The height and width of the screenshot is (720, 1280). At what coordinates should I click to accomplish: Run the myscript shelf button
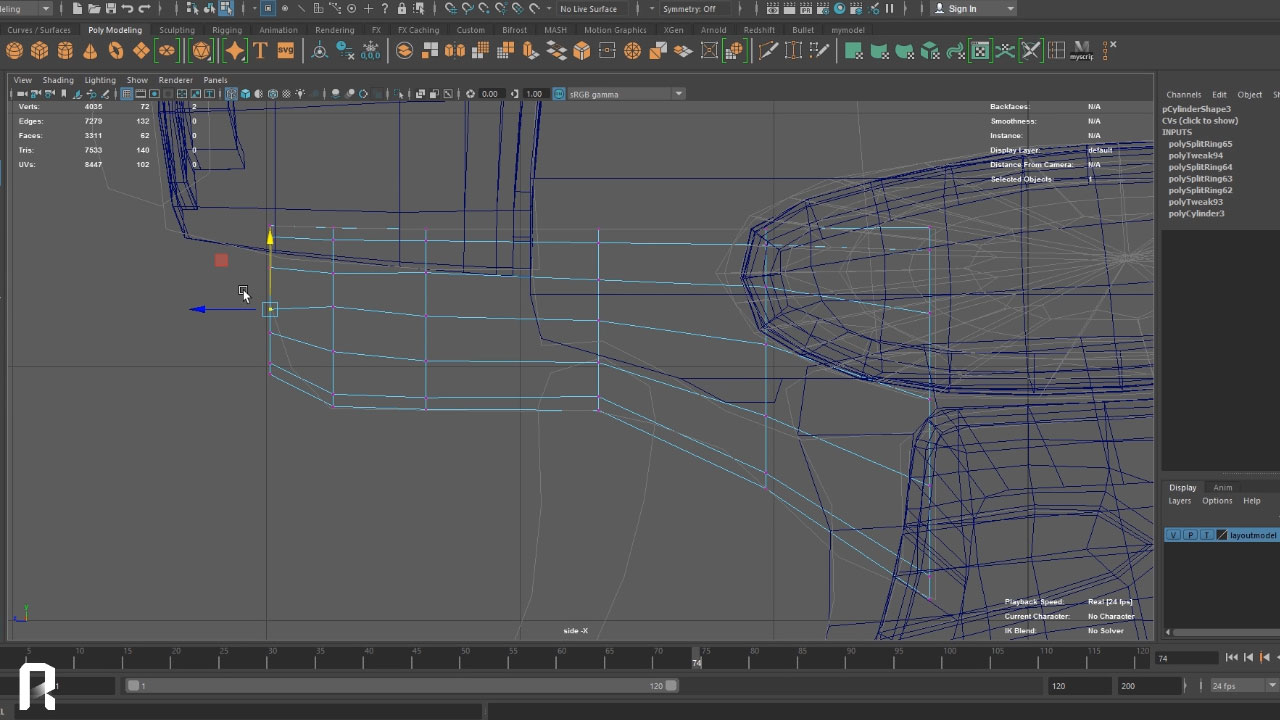[x=1081, y=50]
